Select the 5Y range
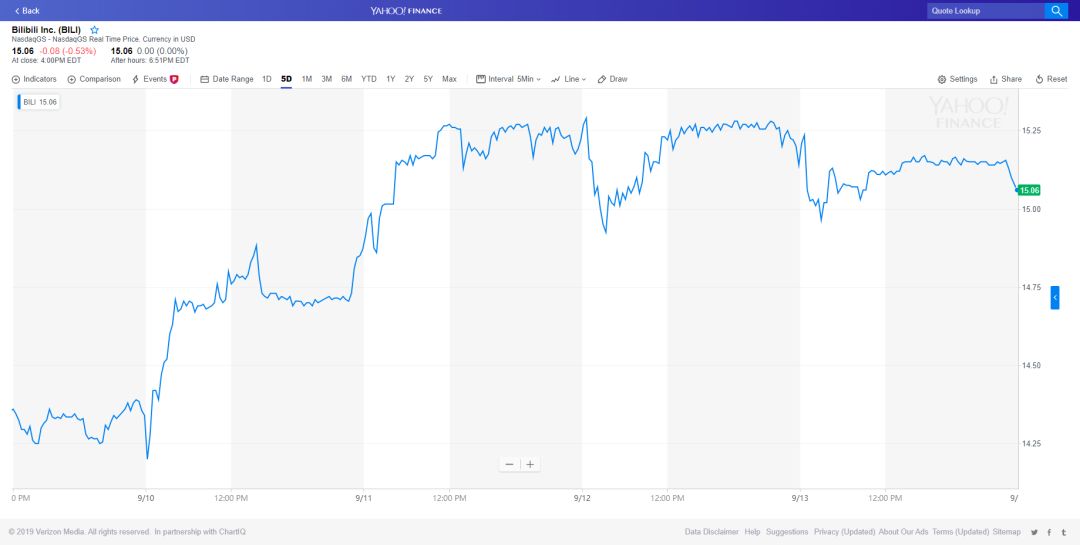Viewport: 1080px width, 545px height. pyautogui.click(x=428, y=79)
